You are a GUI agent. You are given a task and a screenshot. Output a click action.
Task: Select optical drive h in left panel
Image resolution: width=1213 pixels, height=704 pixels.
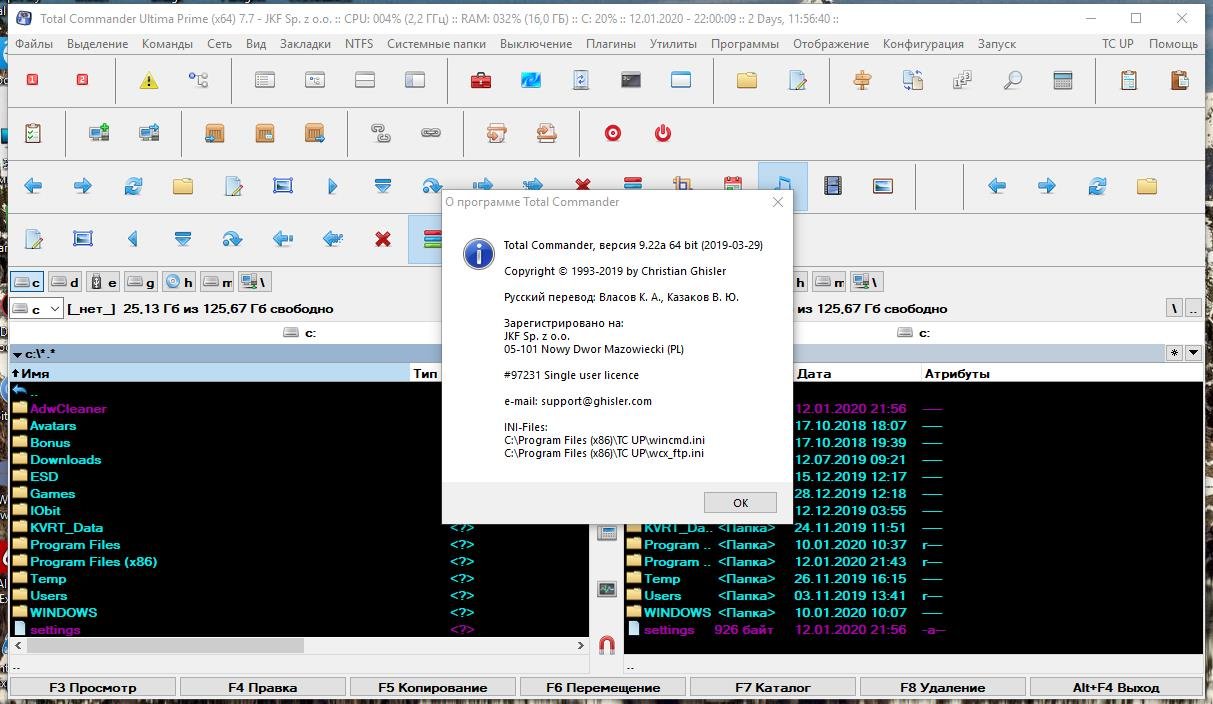(180, 282)
